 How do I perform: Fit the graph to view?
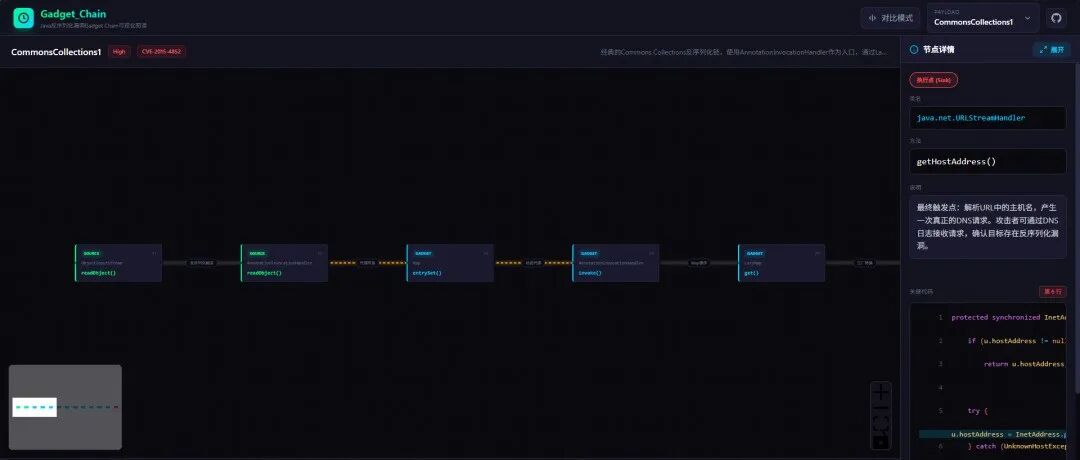pos(881,424)
